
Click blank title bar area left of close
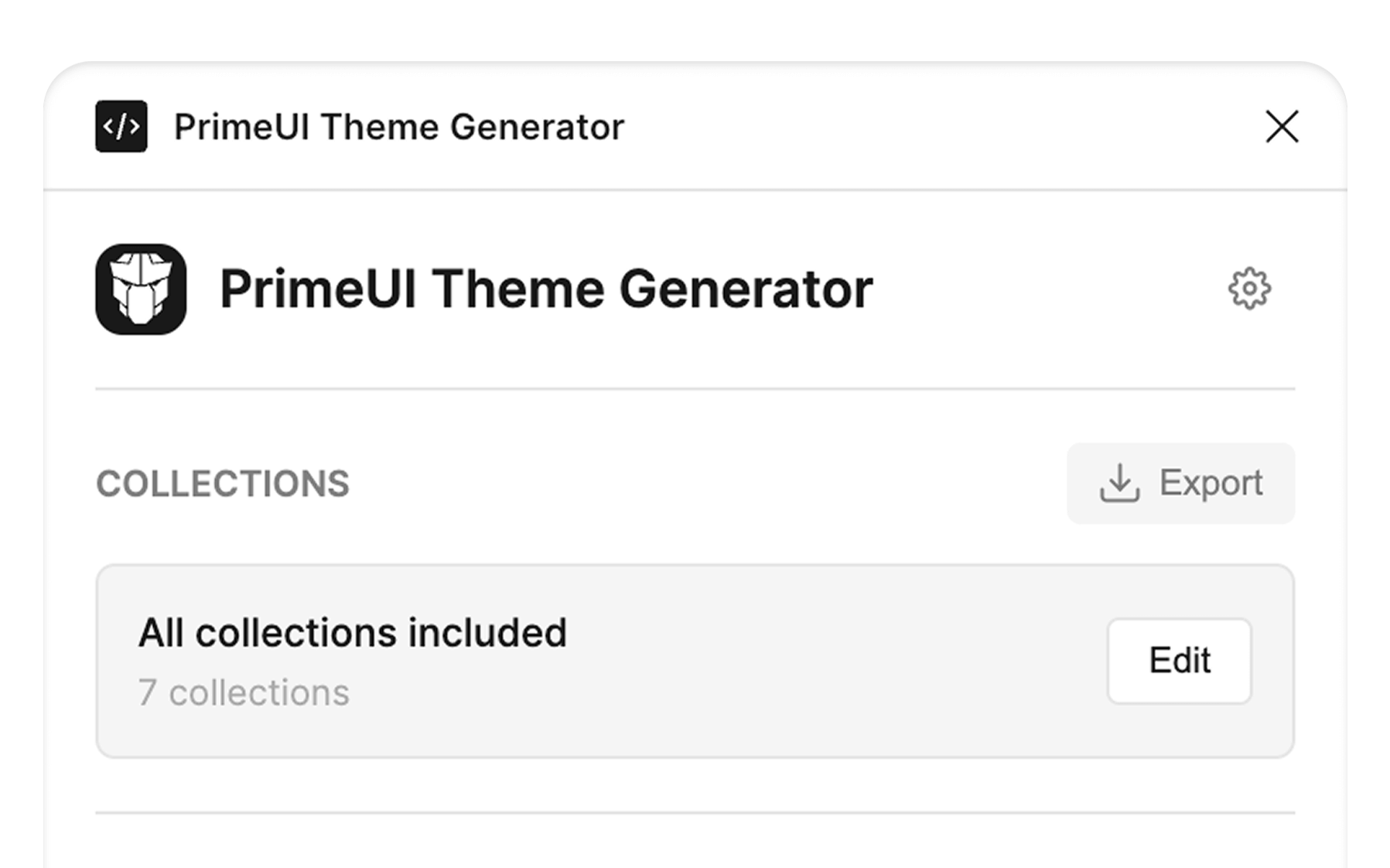click(928, 127)
